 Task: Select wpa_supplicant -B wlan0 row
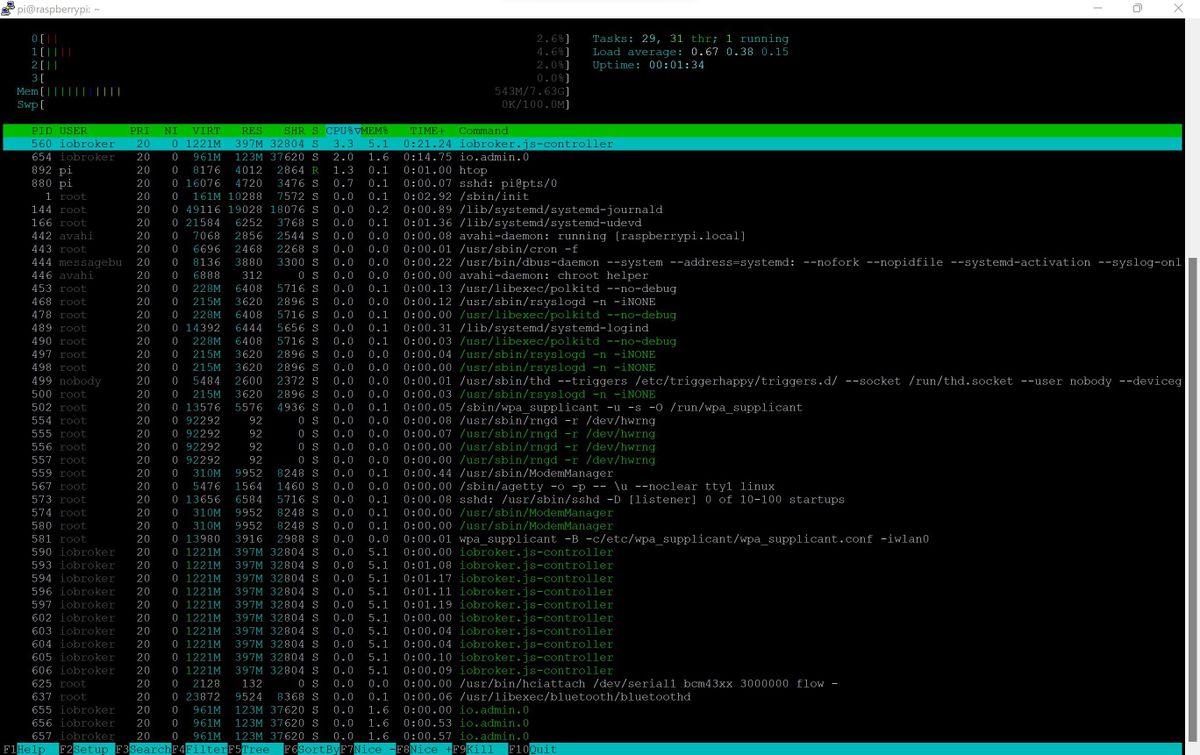594,539
